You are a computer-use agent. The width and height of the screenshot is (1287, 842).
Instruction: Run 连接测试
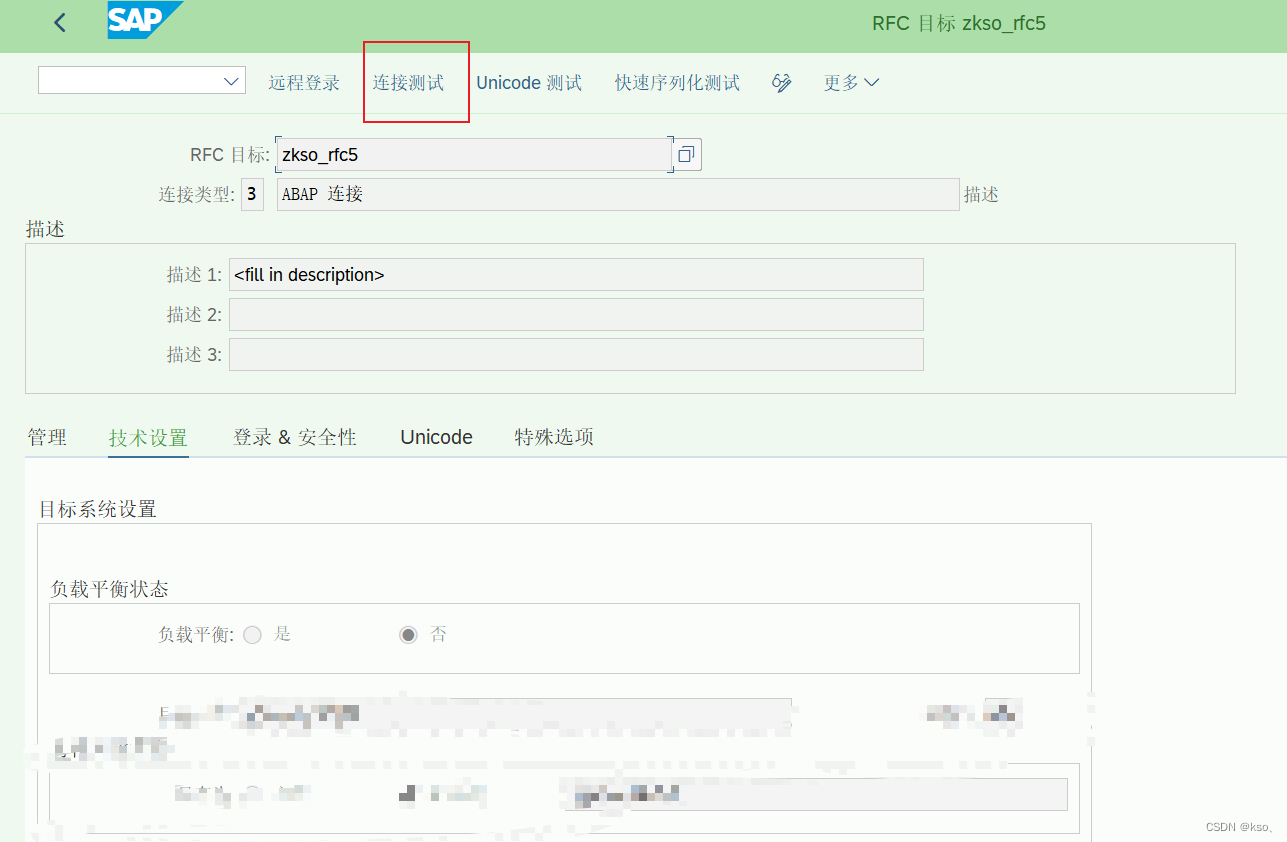[408, 83]
